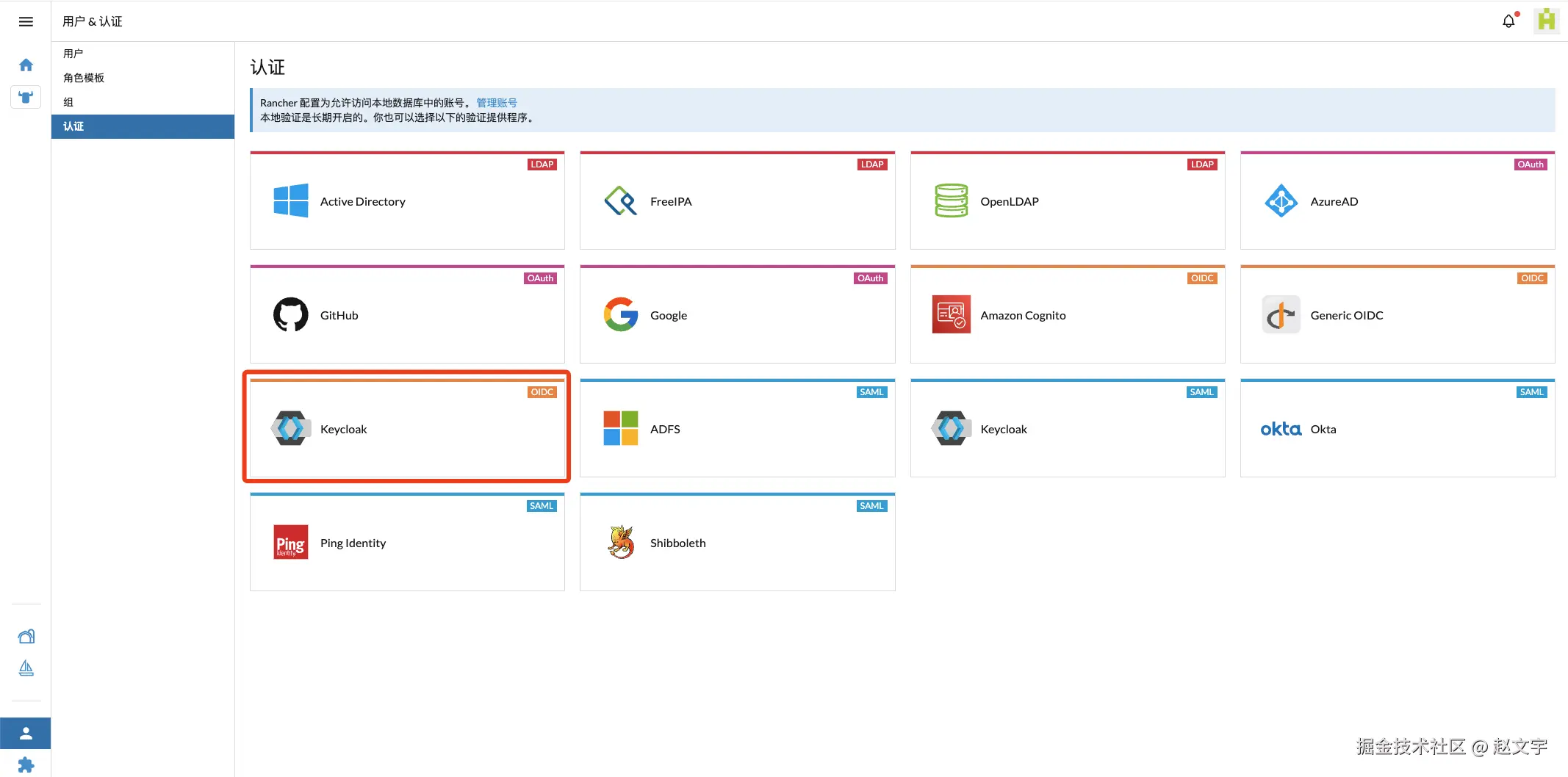Click the OAuth badge on AzureAD
This screenshot has width=1568, height=777.
click(x=1531, y=165)
